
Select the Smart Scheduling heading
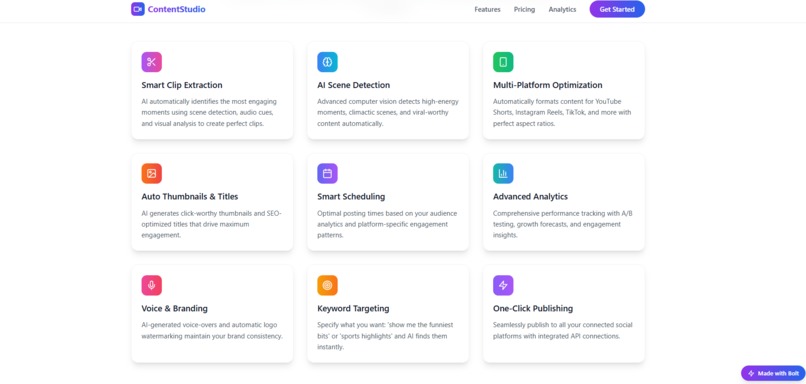pos(351,197)
